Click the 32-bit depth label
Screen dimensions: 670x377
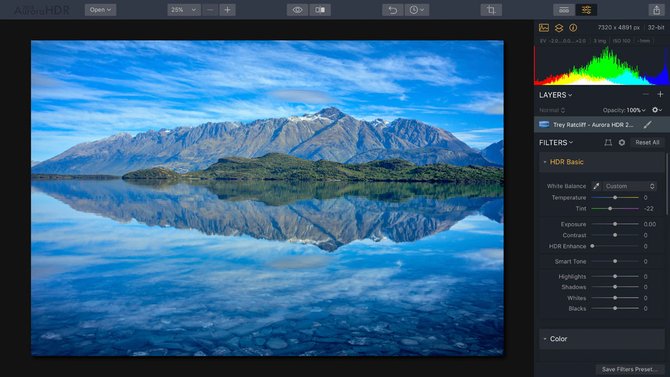click(x=656, y=27)
